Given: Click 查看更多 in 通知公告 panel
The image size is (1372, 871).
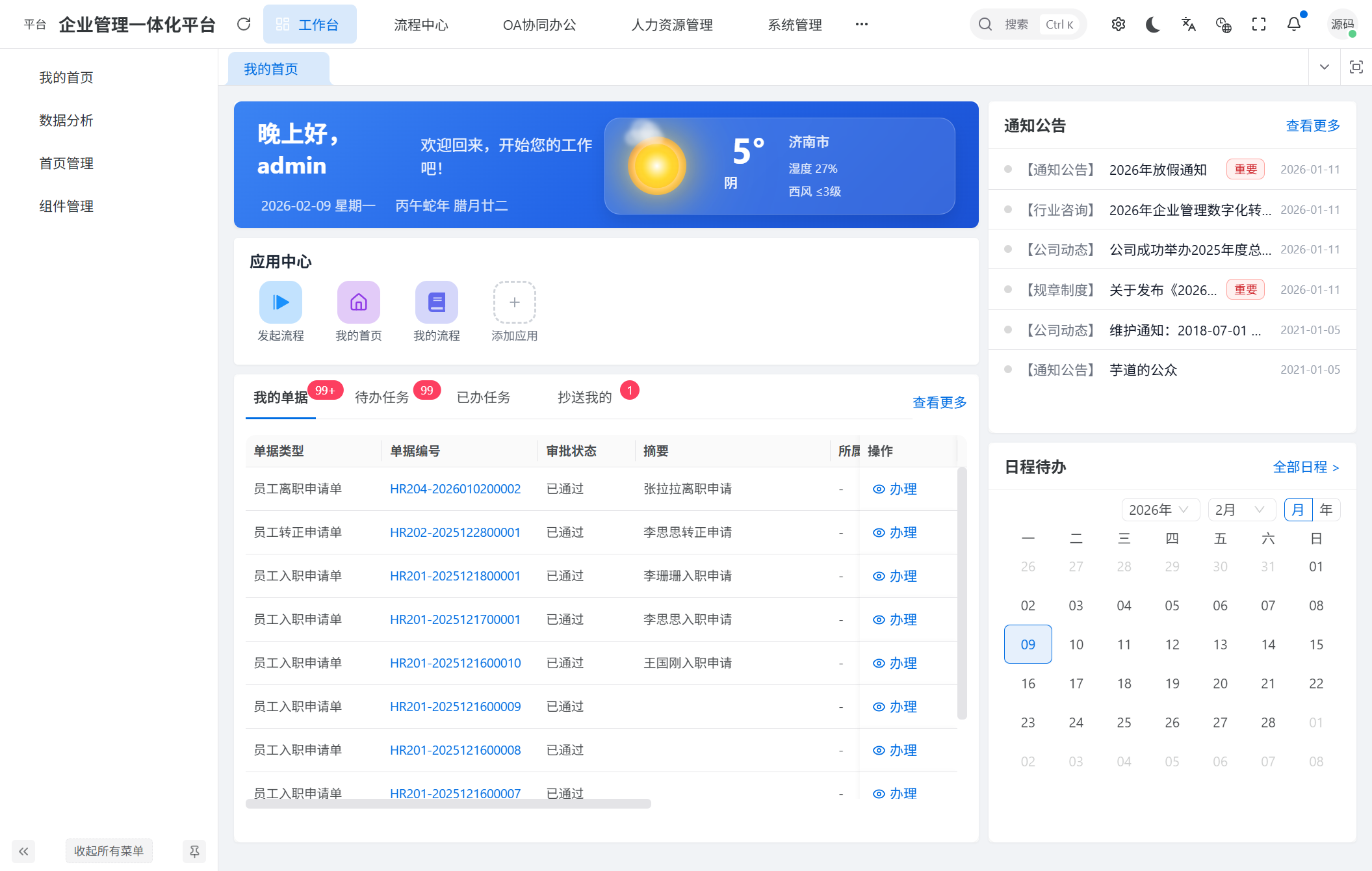Looking at the screenshot, I should tap(1312, 125).
